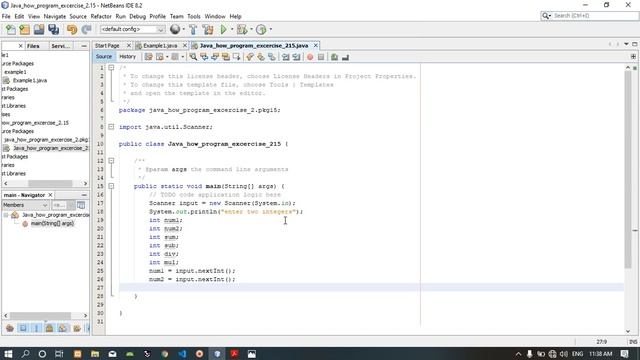Viewport: 640px width, 360px height.
Task: Click the Uncomment lines icon in the editor toolbar
Action: (345, 57)
